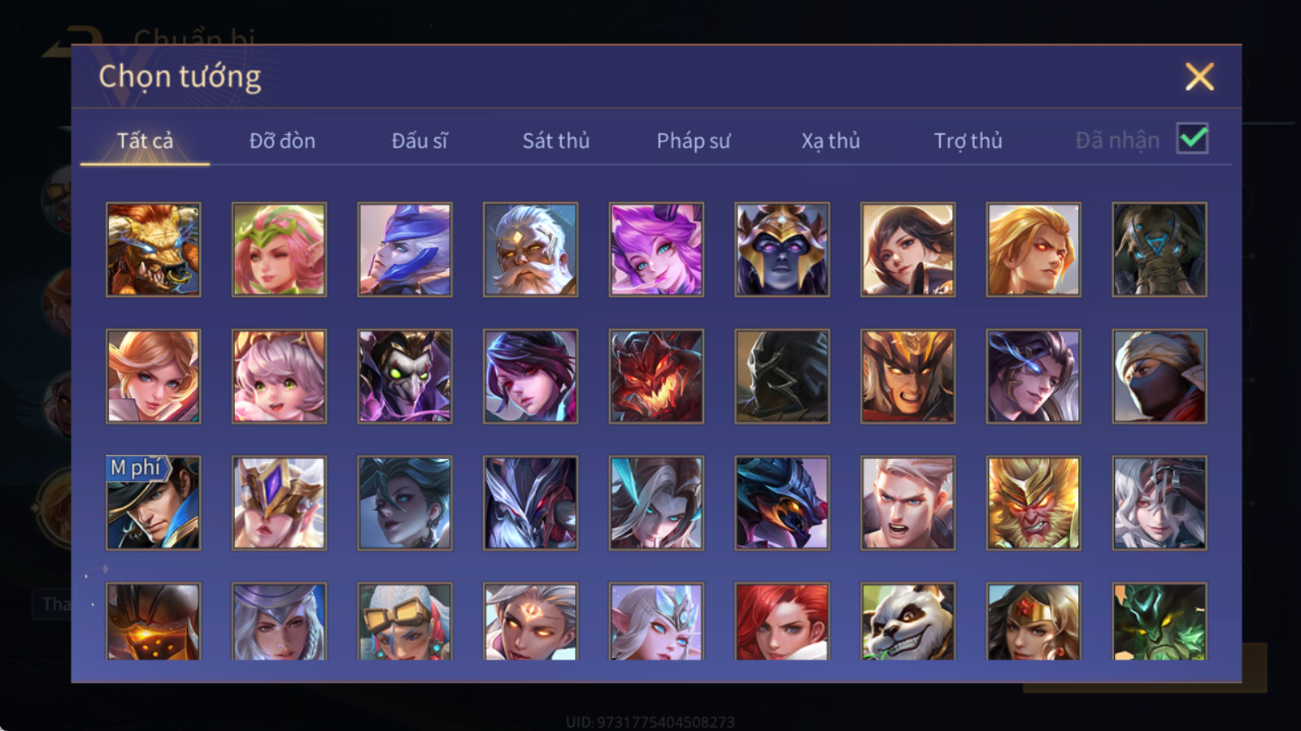Select the mummy elephant hero portrait
This screenshot has height=731, width=1301.
pyautogui.click(x=1160, y=249)
